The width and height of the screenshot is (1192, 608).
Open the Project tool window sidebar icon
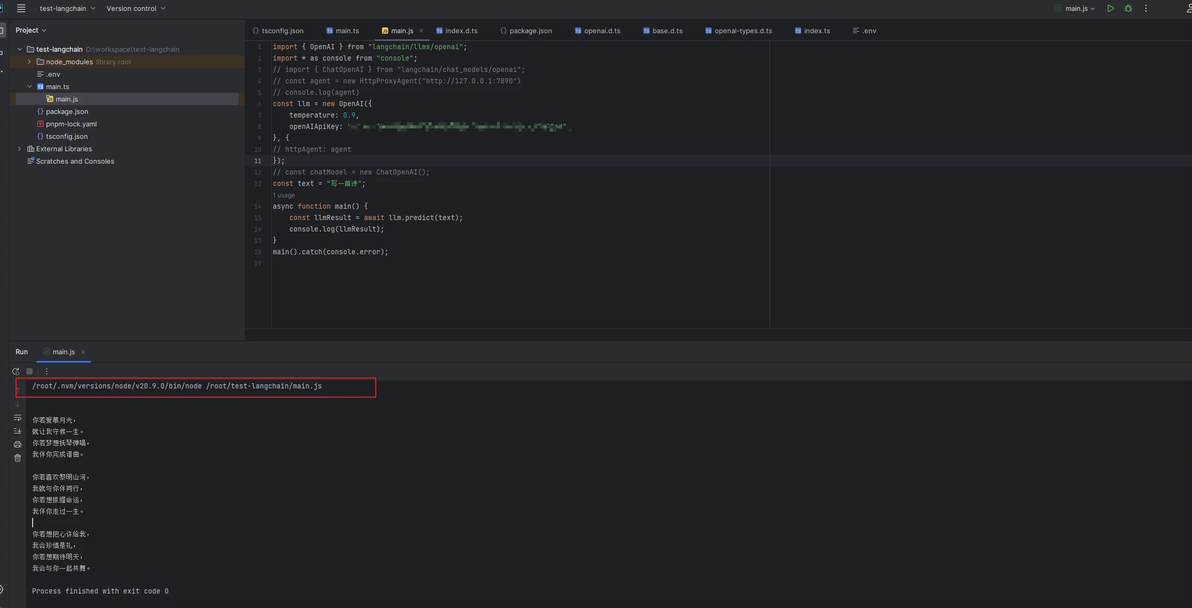coord(3,30)
